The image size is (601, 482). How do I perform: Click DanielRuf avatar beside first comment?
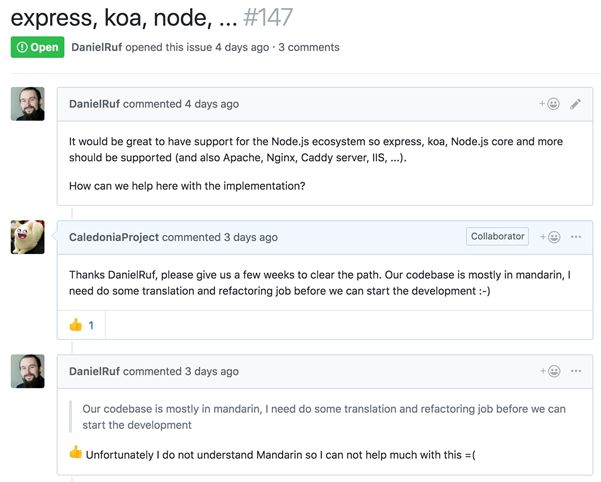(28, 104)
